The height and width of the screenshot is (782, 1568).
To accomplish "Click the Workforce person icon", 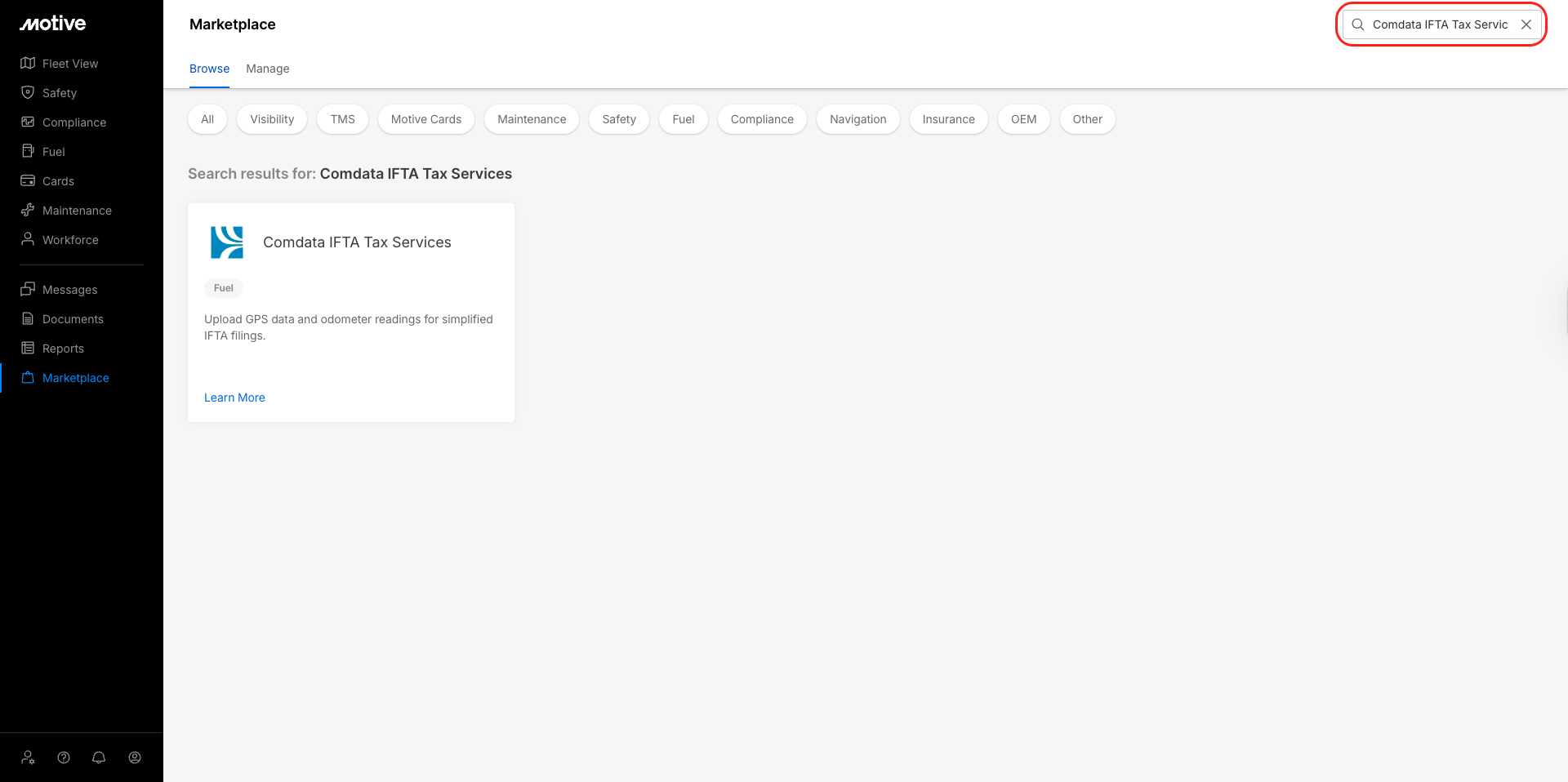I will coord(28,239).
